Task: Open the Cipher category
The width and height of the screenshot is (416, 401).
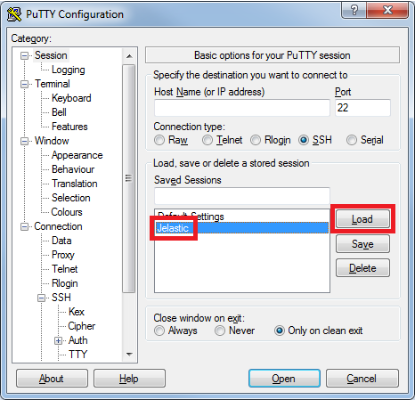Action: 82,326
